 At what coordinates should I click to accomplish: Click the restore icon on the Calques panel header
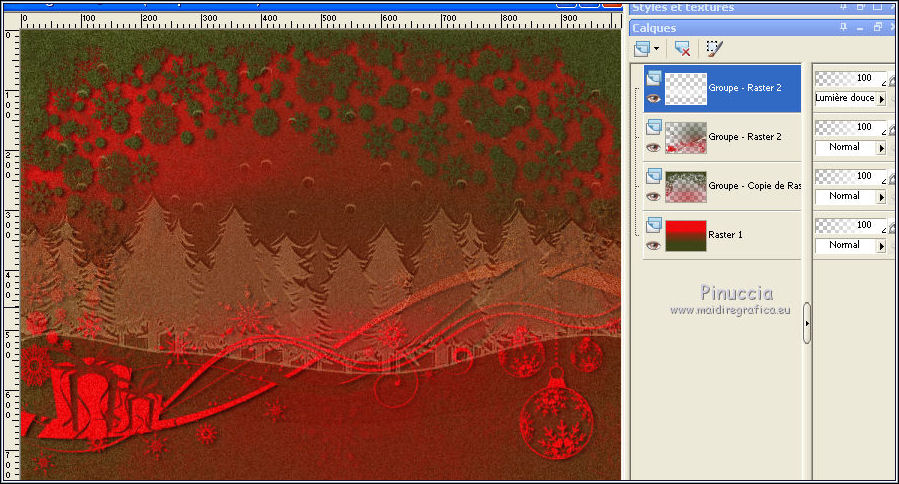(x=877, y=27)
